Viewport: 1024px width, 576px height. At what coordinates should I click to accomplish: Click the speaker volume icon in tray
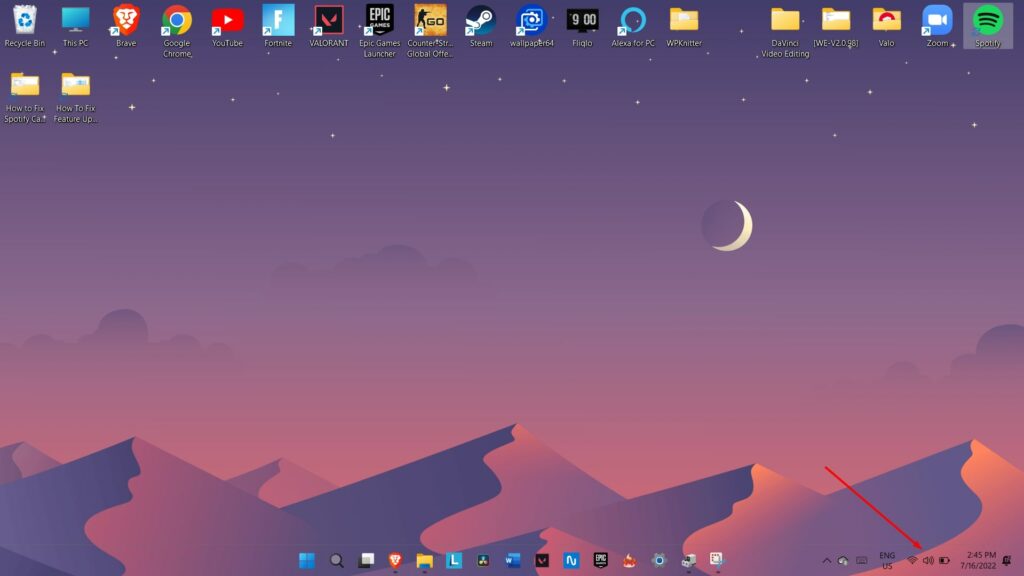click(x=928, y=560)
